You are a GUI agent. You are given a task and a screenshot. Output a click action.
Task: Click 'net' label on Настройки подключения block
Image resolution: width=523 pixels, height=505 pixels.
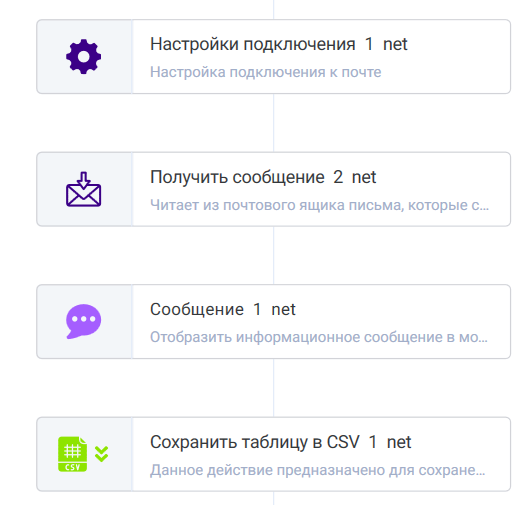[395, 44]
